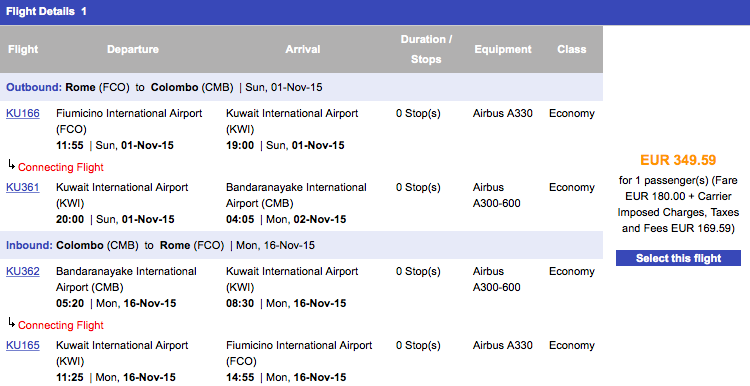Screen dimensions: 750x386
Task: Click the fare breakdown text under price
Action: 678,204
